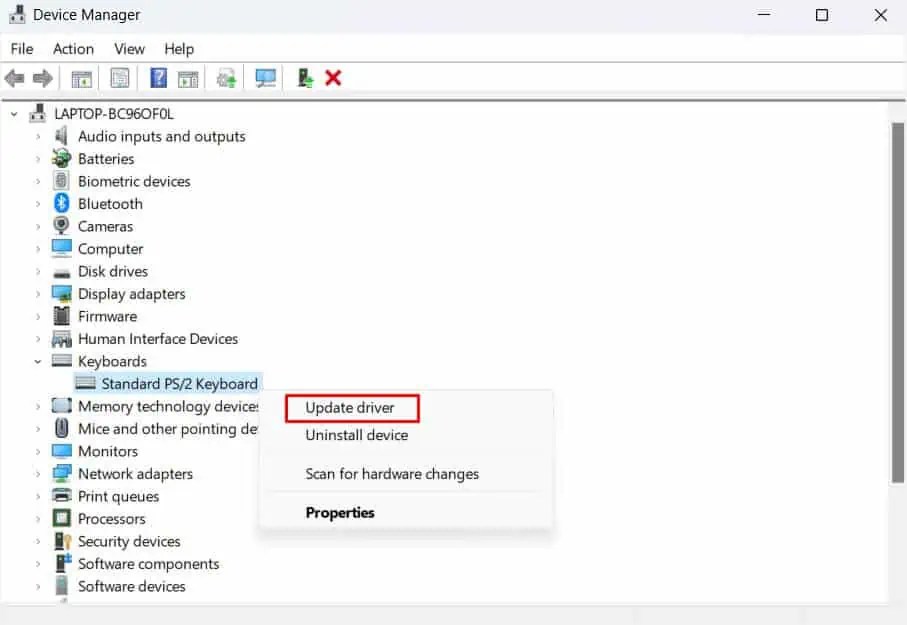Click the Show/Hide console tree icon
The height and width of the screenshot is (625, 907).
click(81, 77)
